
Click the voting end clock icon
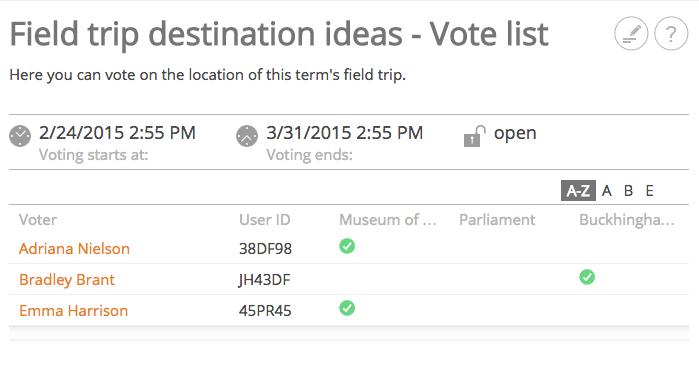pos(247,136)
